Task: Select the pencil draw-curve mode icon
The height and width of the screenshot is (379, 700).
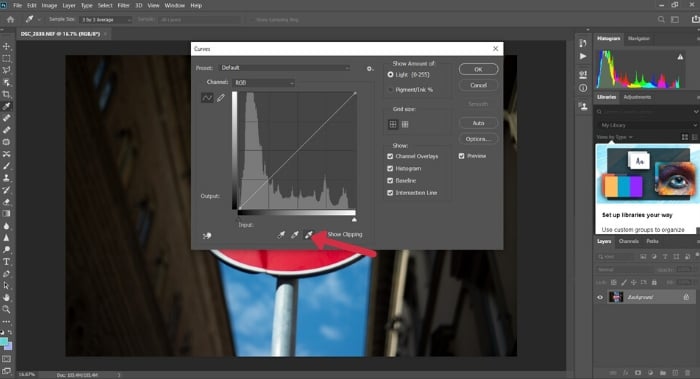Action: pos(221,98)
